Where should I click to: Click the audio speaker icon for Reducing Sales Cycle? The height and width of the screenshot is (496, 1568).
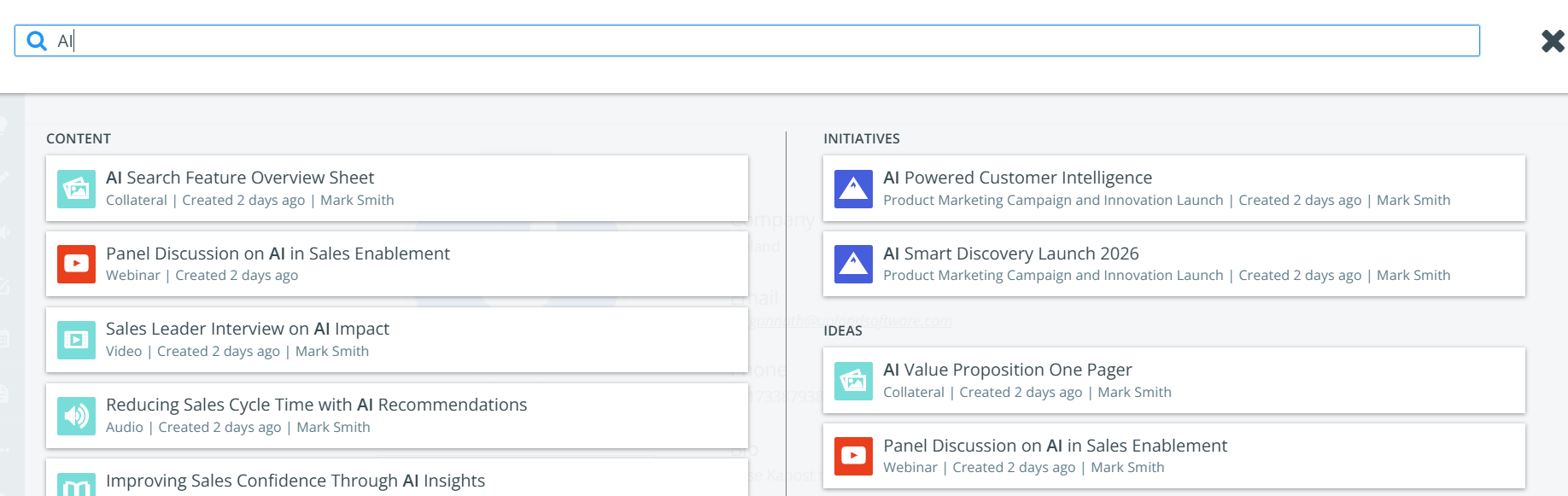click(x=76, y=416)
